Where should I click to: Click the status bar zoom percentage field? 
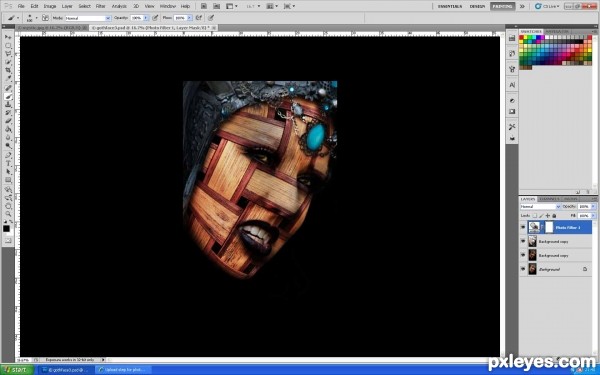pyautogui.click(x=24, y=360)
